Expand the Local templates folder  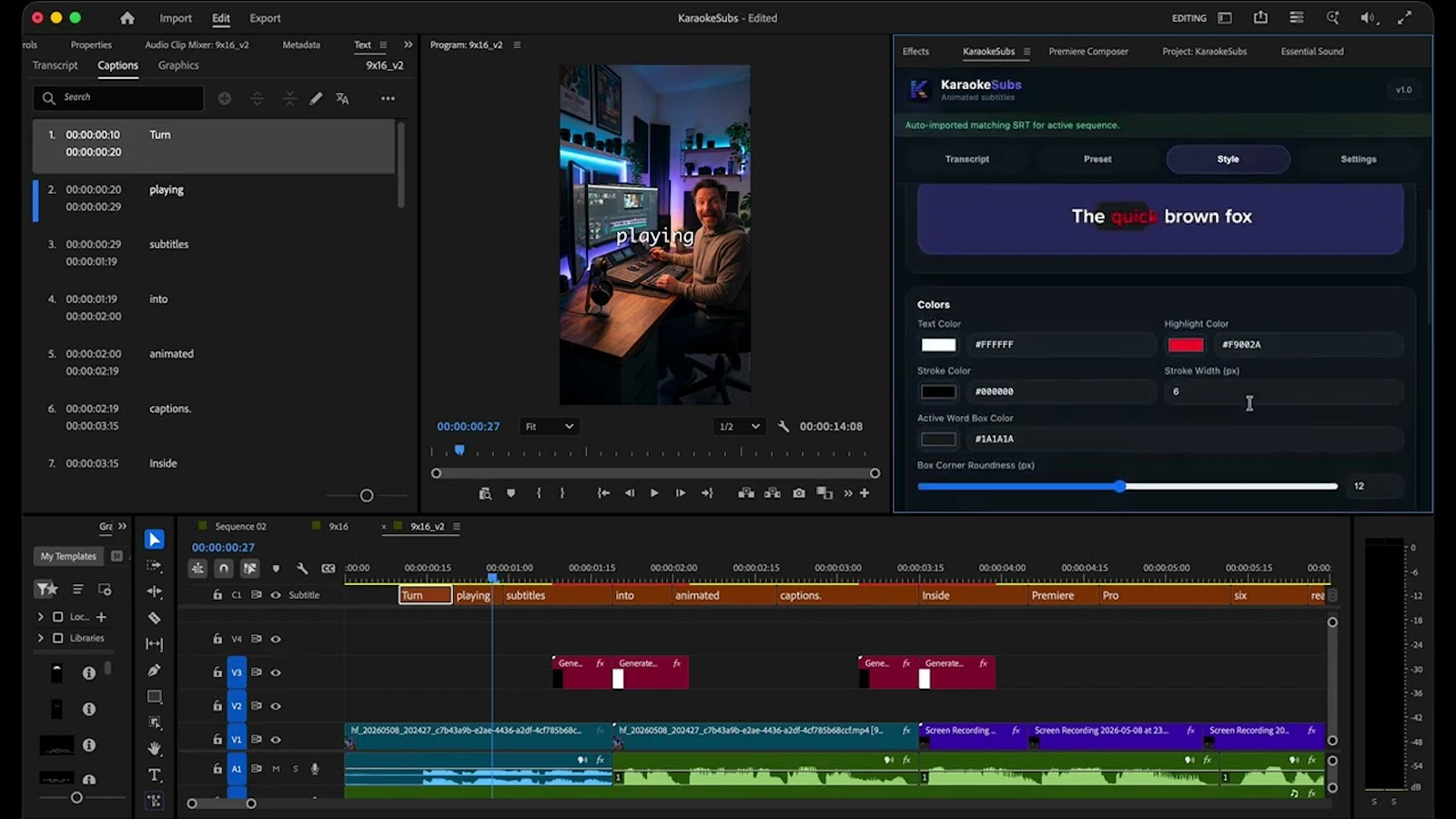[40, 617]
